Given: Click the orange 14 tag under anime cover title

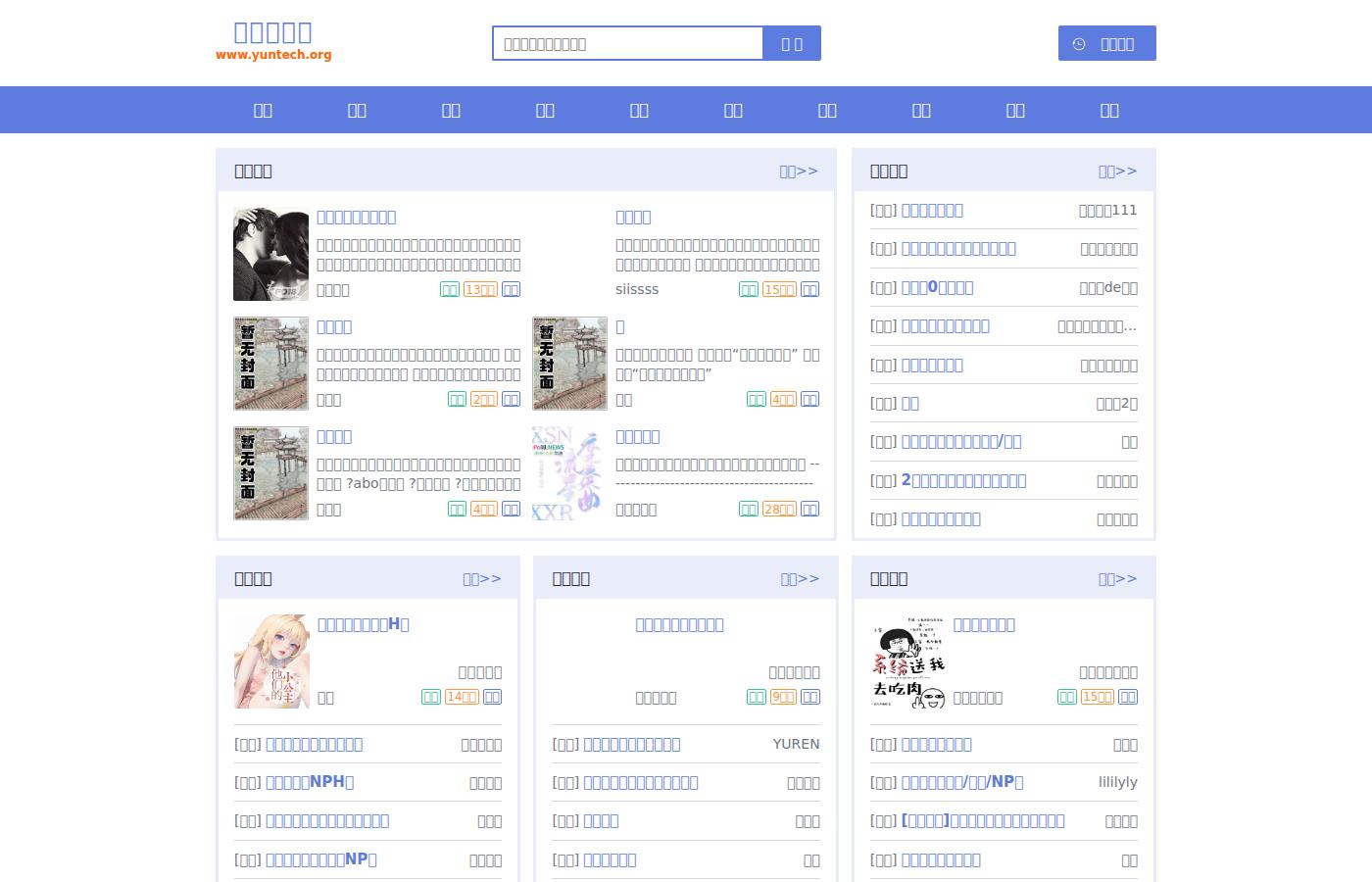Looking at the screenshot, I should click(462, 697).
